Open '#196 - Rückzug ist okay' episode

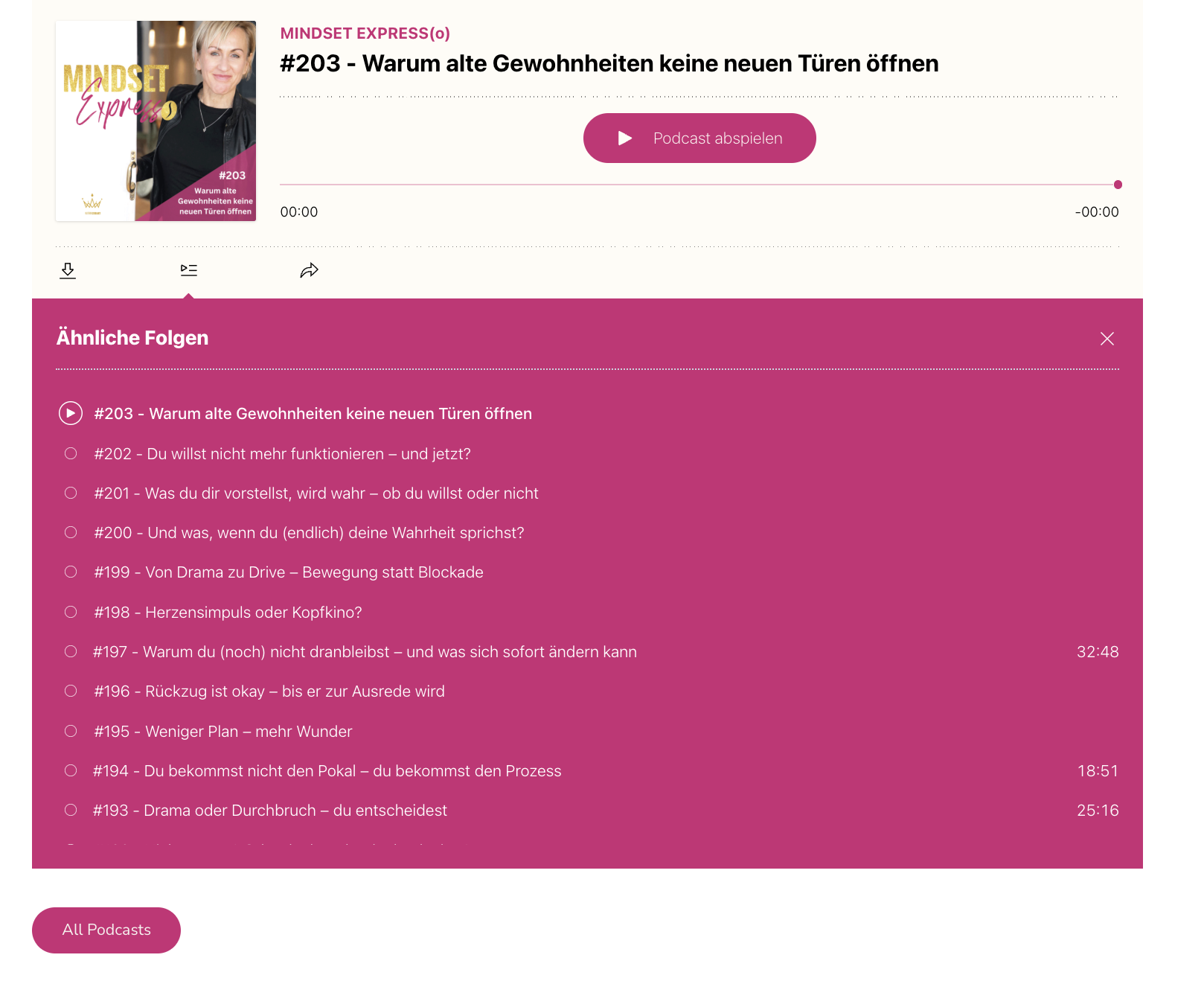point(269,691)
